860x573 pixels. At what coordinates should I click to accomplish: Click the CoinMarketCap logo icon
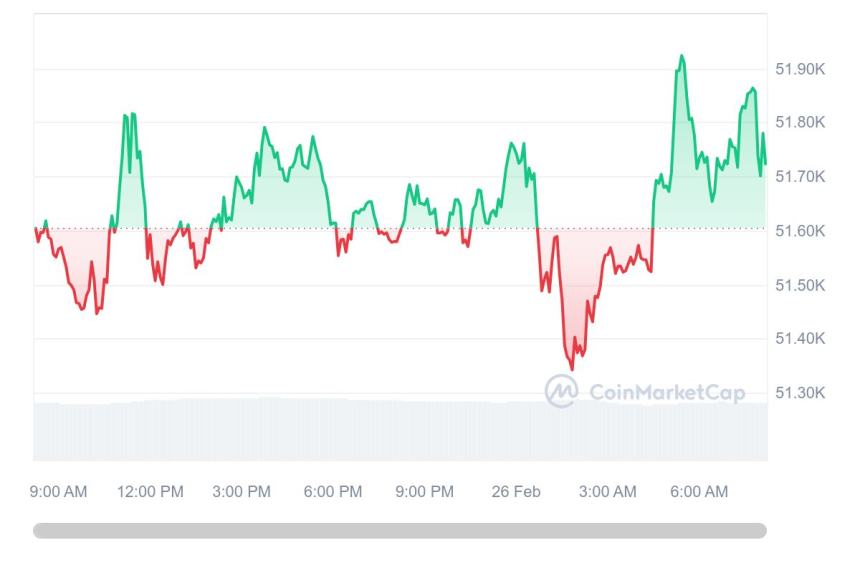pos(560,391)
